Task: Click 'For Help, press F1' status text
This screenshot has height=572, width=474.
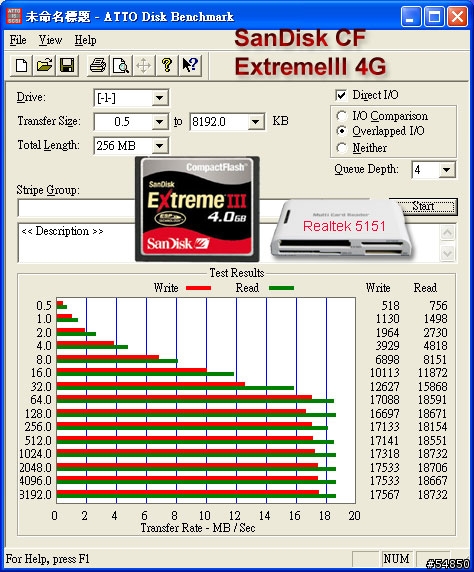Action: coord(48,559)
